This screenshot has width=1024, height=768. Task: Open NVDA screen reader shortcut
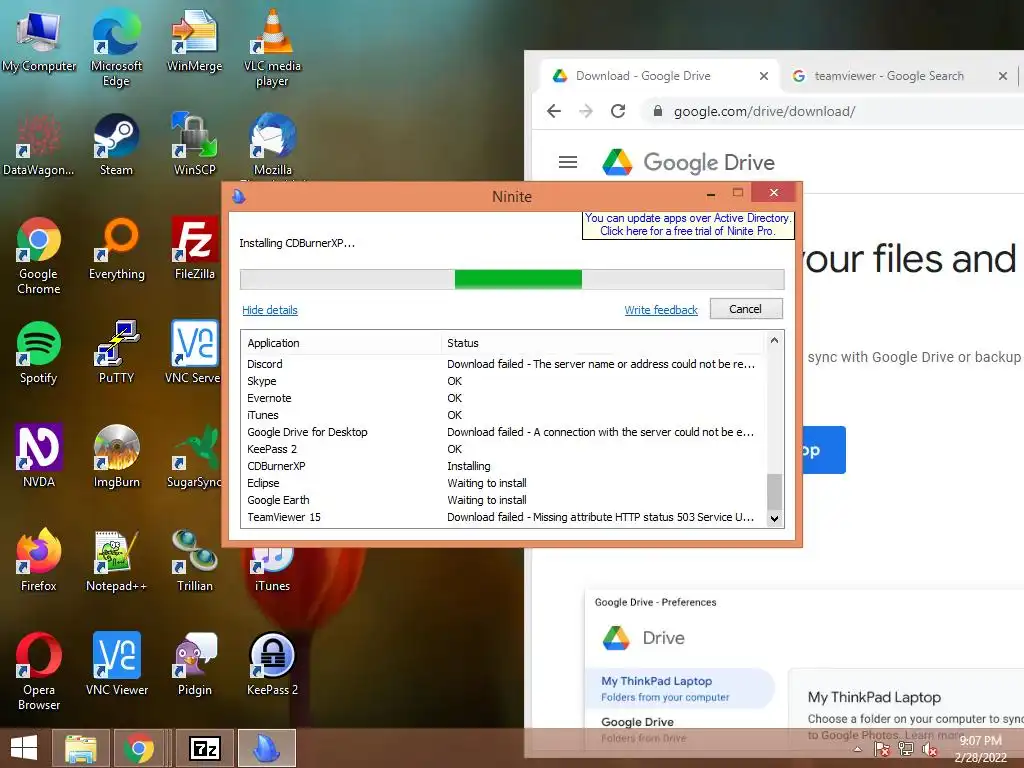(39, 456)
